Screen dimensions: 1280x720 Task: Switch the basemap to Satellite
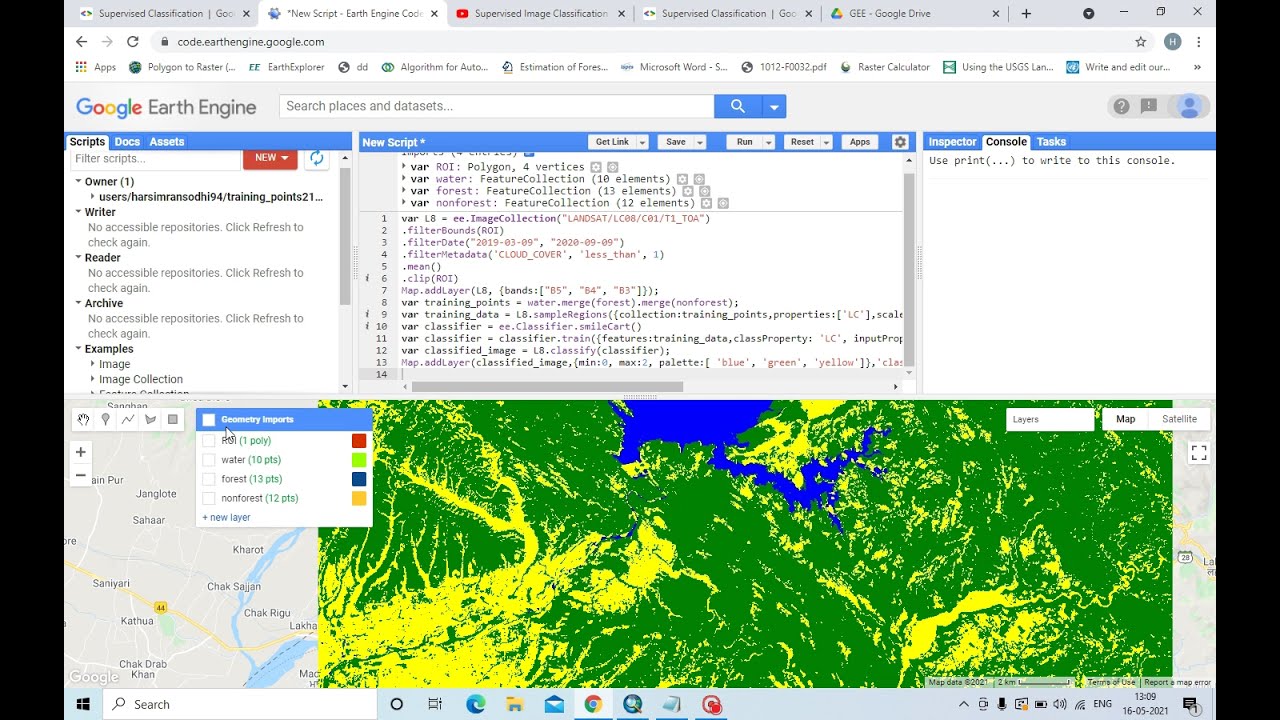coord(1179,419)
